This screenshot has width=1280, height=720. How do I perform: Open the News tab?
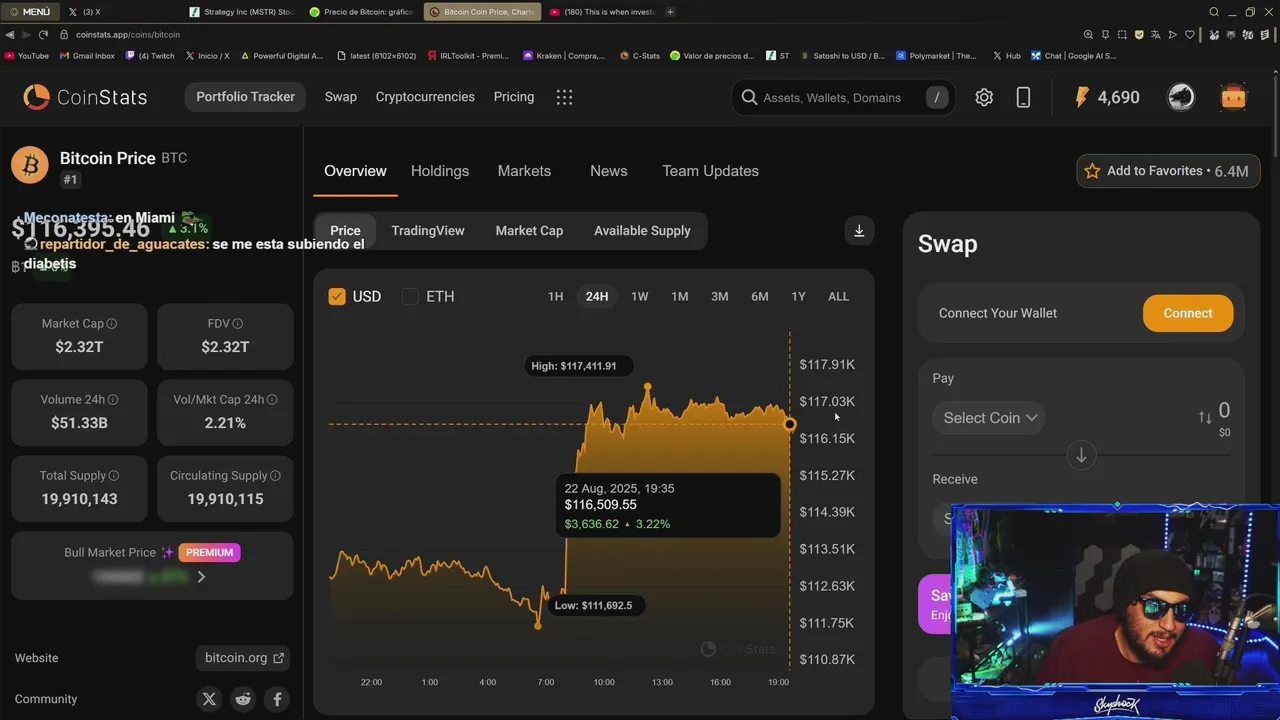[x=609, y=171]
